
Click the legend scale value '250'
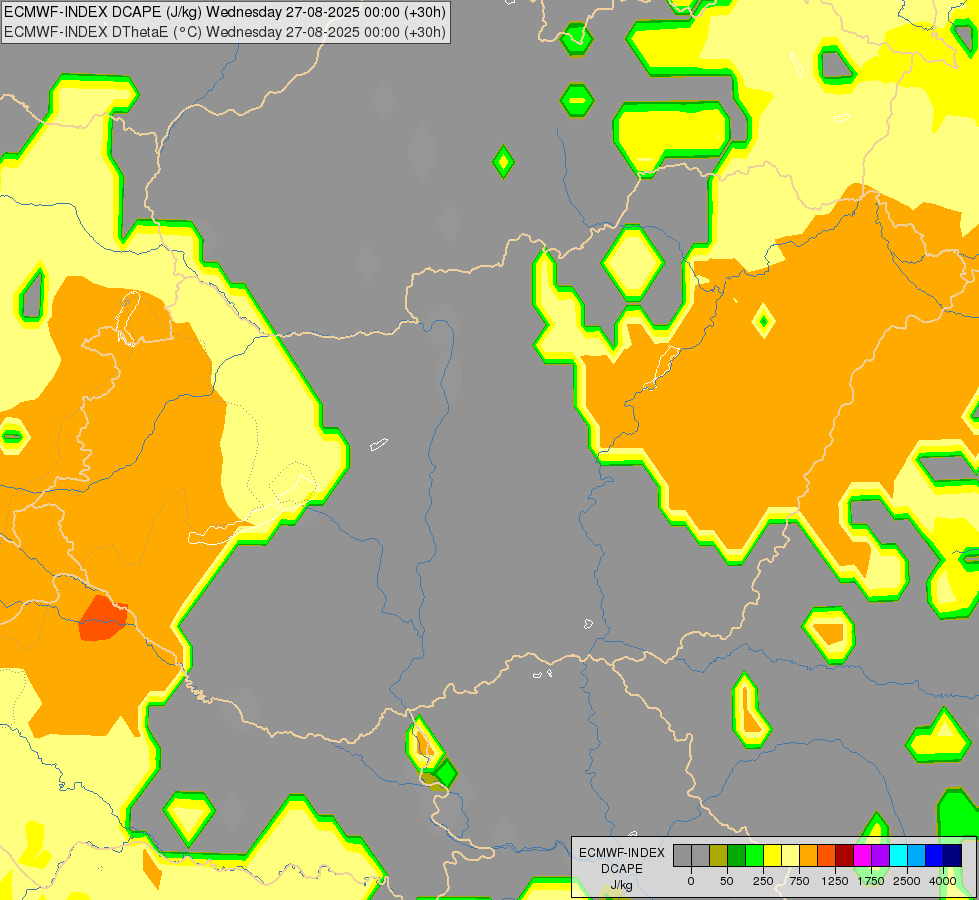point(763,881)
